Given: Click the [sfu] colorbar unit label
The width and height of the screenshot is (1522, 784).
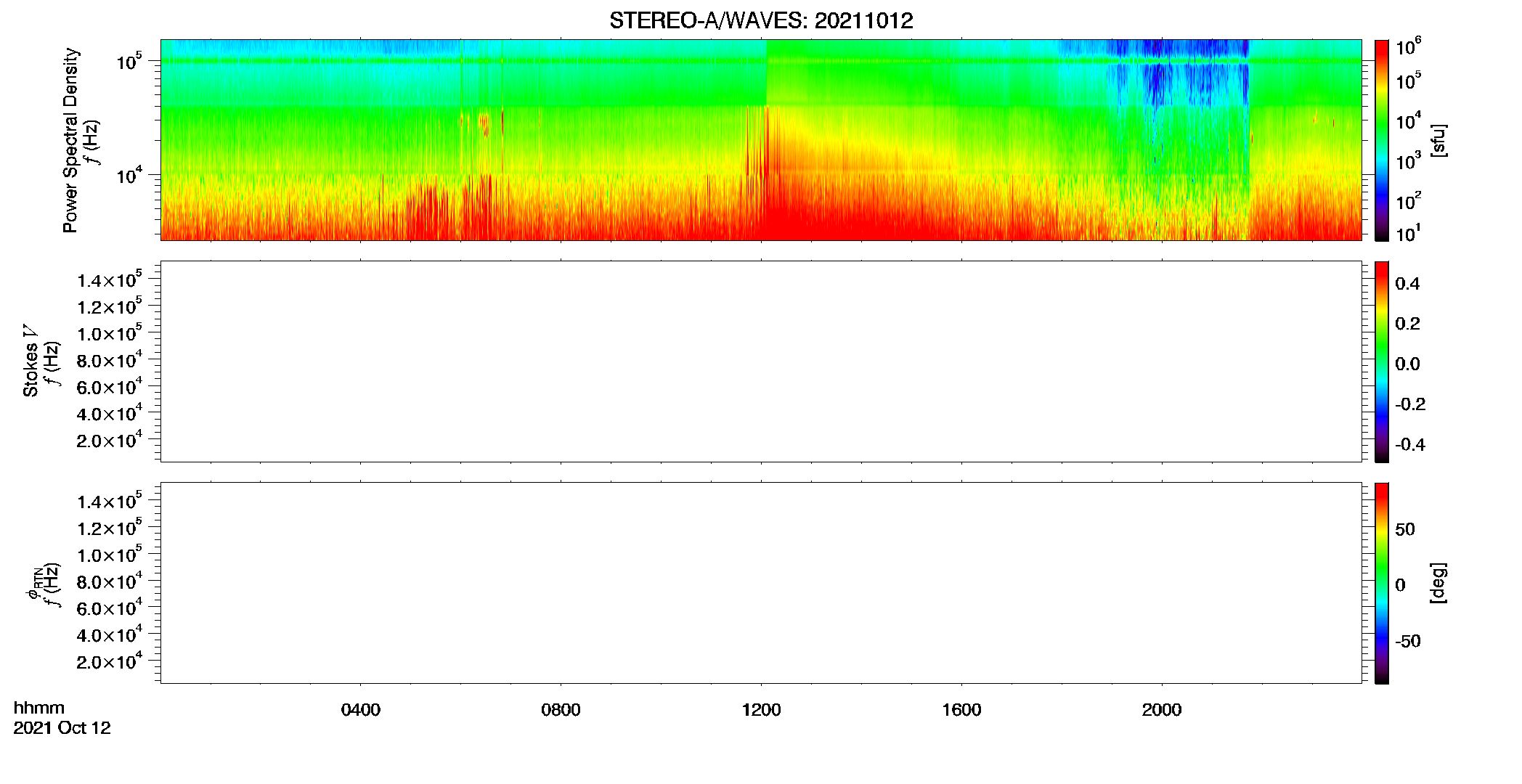Looking at the screenshot, I should tap(1438, 140).
